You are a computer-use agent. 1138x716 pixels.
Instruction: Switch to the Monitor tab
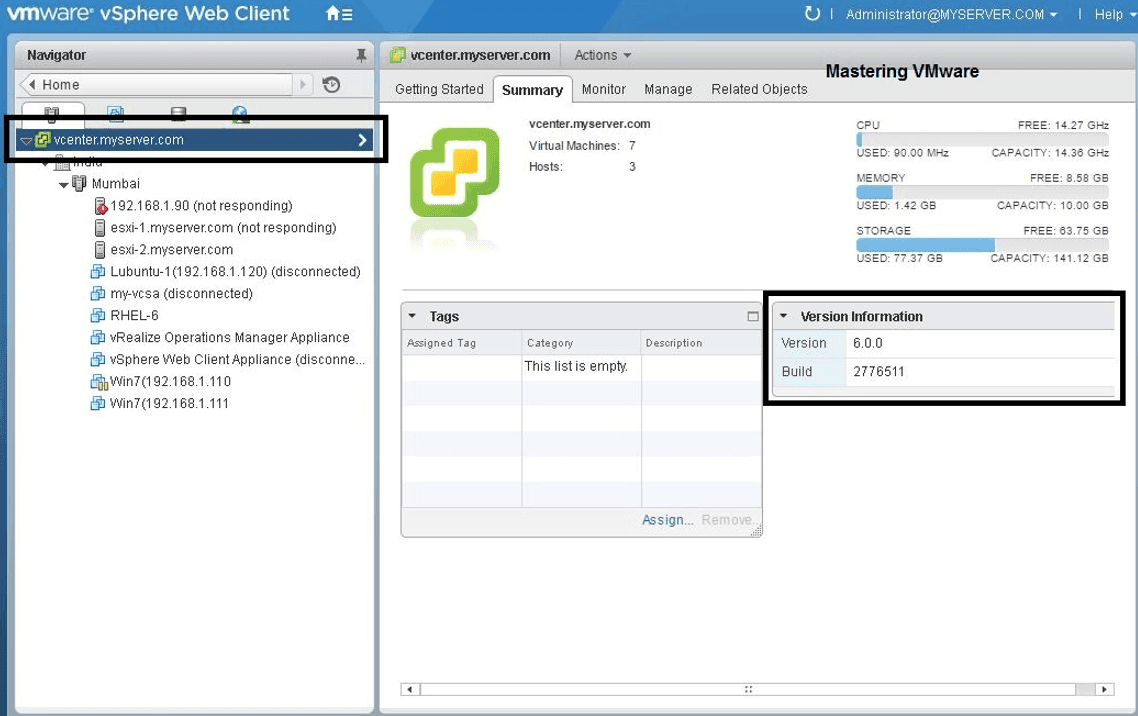603,89
